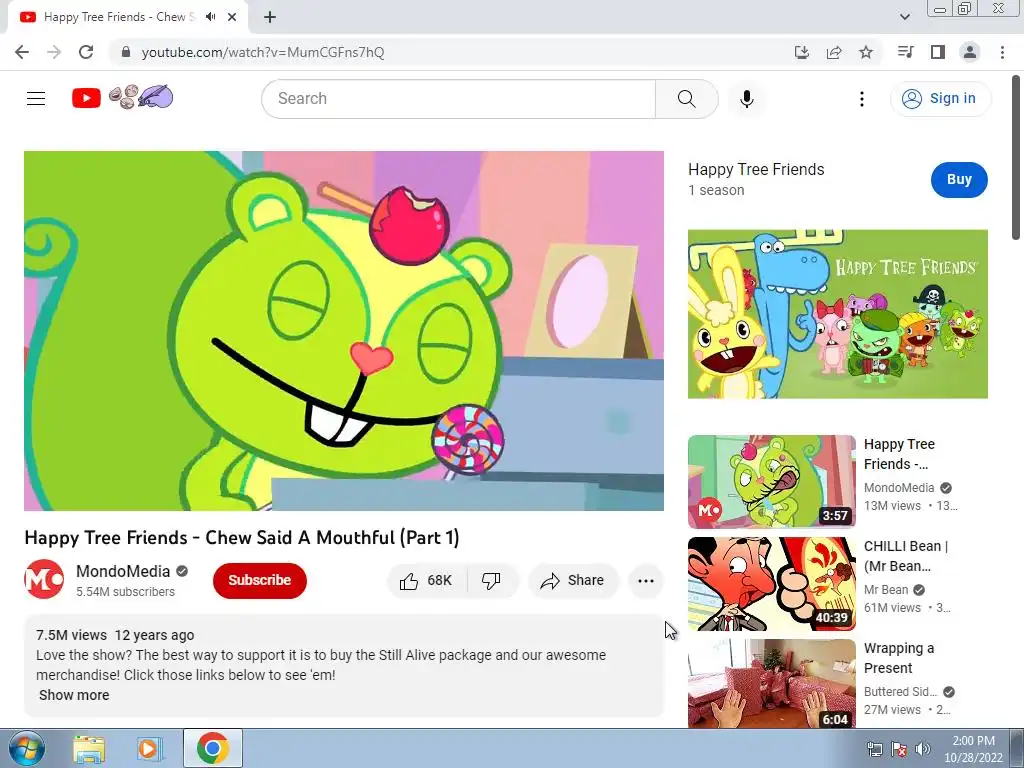Image resolution: width=1024 pixels, height=768 pixels.
Task: Start voice search with microphone icon
Action: click(x=747, y=99)
